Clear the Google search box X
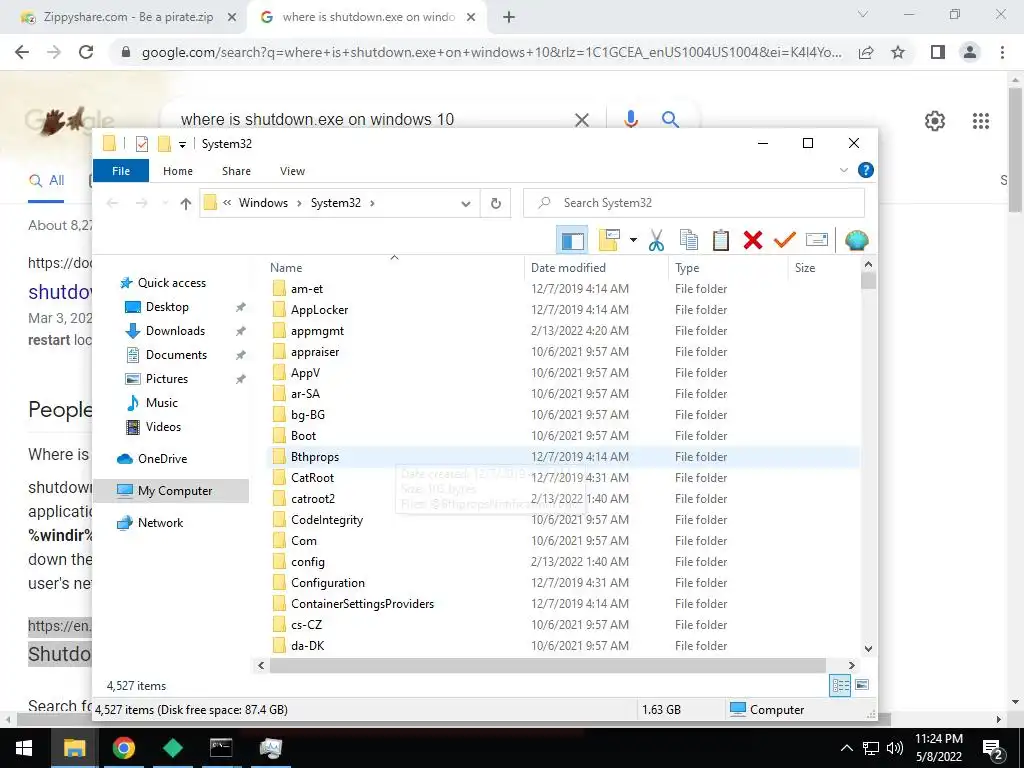 581,120
